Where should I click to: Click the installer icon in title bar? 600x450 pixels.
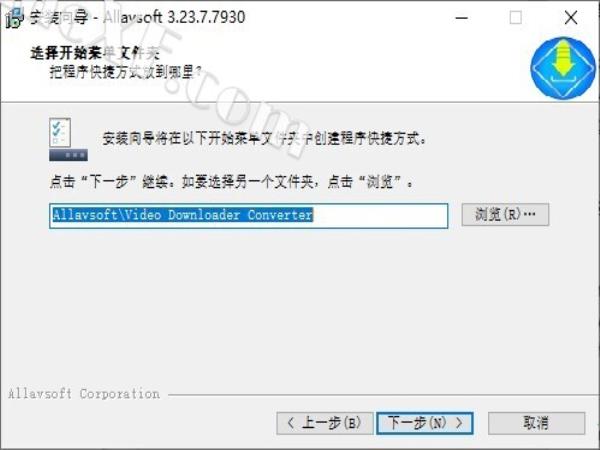click(x=14, y=18)
